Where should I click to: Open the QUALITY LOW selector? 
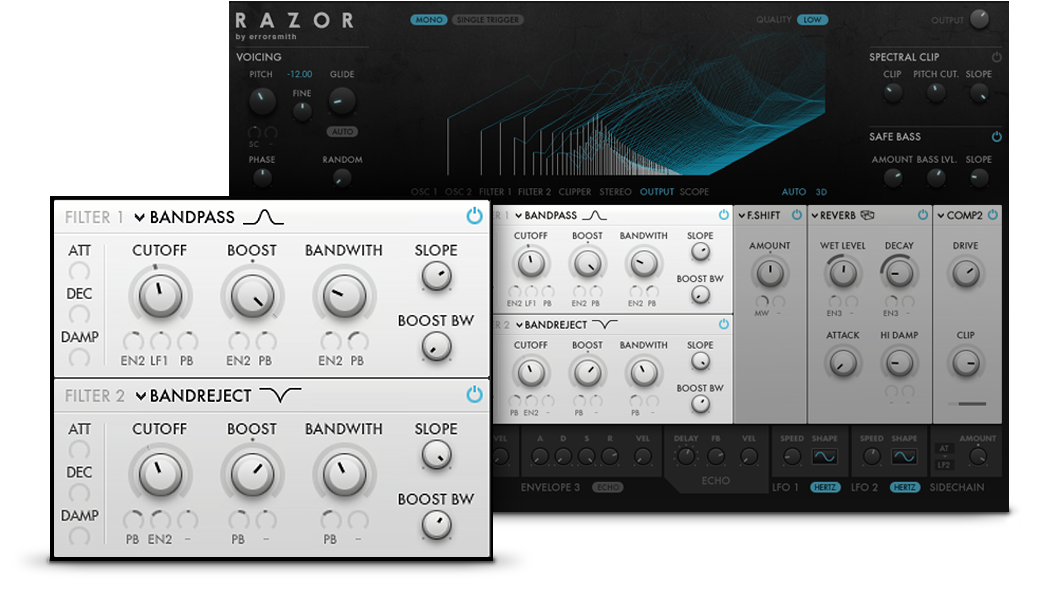tap(812, 20)
